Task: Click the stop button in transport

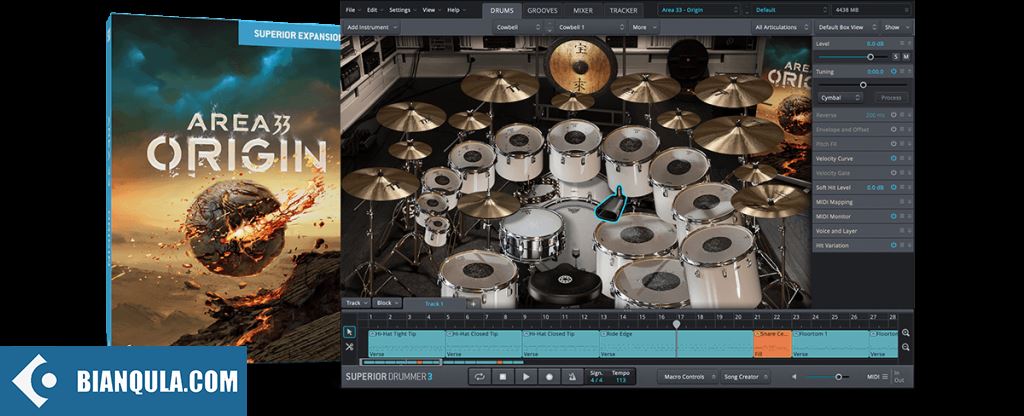Action: [x=503, y=377]
